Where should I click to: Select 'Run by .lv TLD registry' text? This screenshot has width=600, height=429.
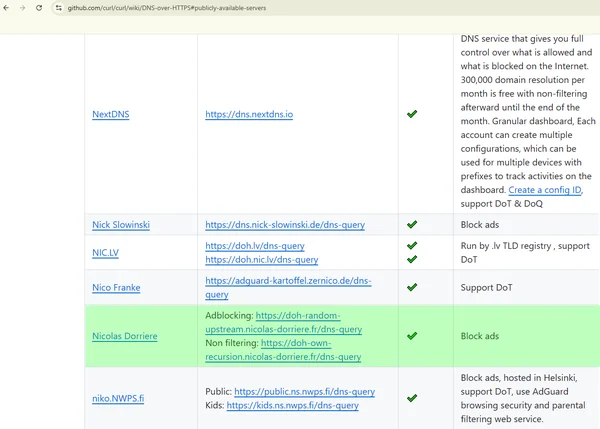[506, 246]
